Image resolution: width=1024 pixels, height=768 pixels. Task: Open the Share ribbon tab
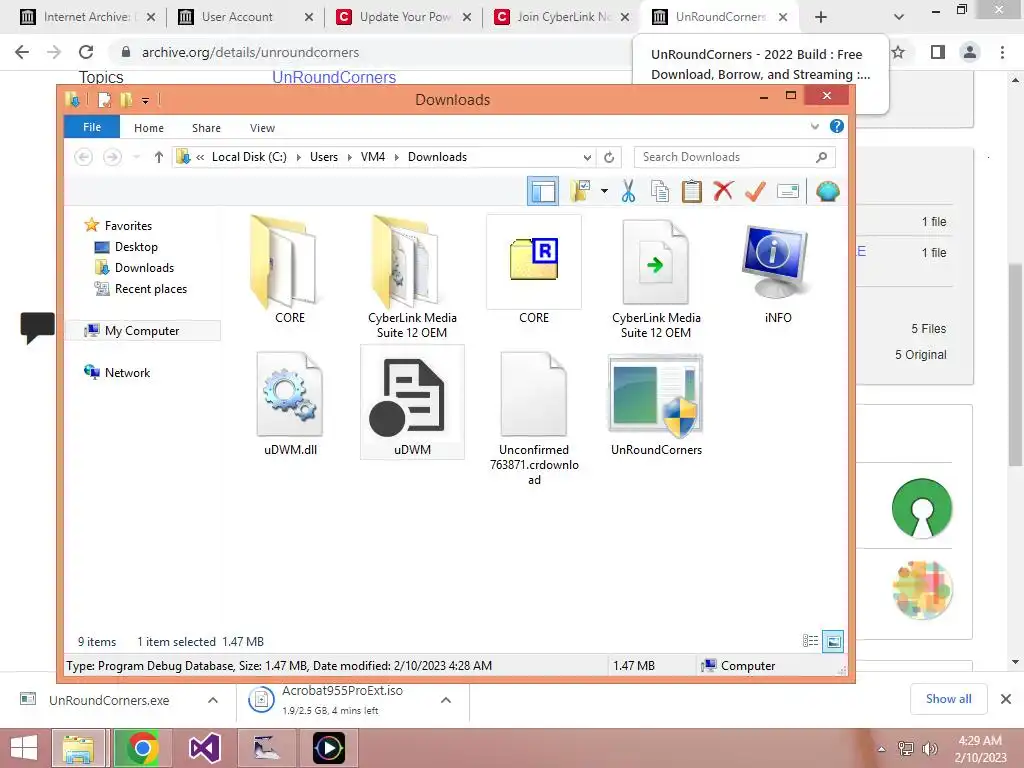206,128
